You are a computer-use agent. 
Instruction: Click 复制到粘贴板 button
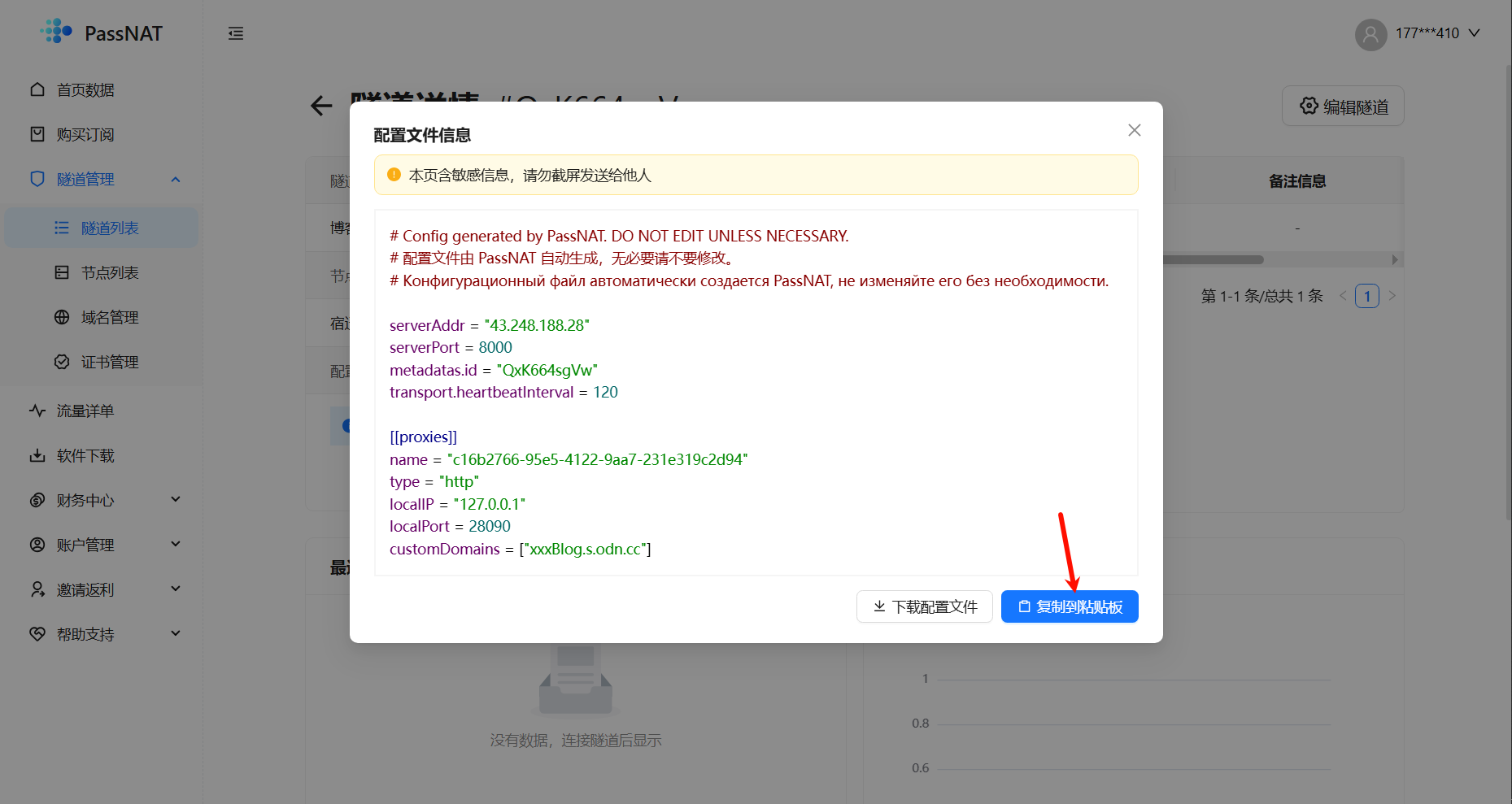pyautogui.click(x=1070, y=606)
